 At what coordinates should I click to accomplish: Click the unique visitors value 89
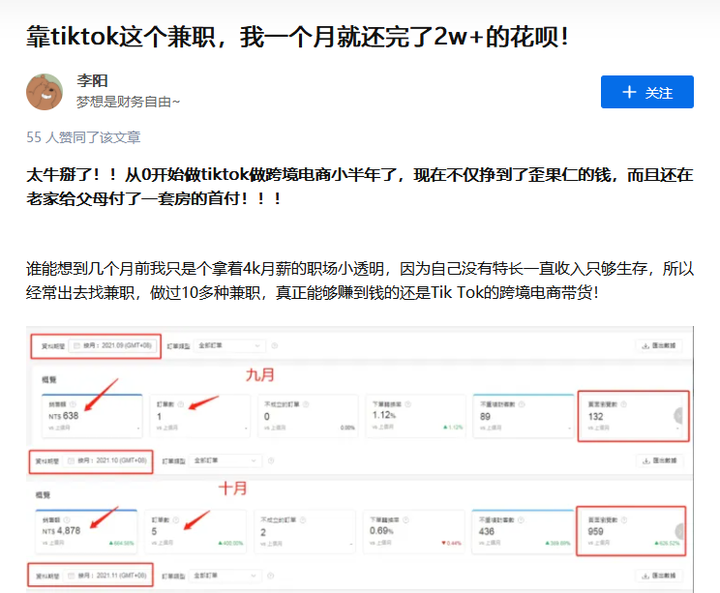tap(485, 416)
